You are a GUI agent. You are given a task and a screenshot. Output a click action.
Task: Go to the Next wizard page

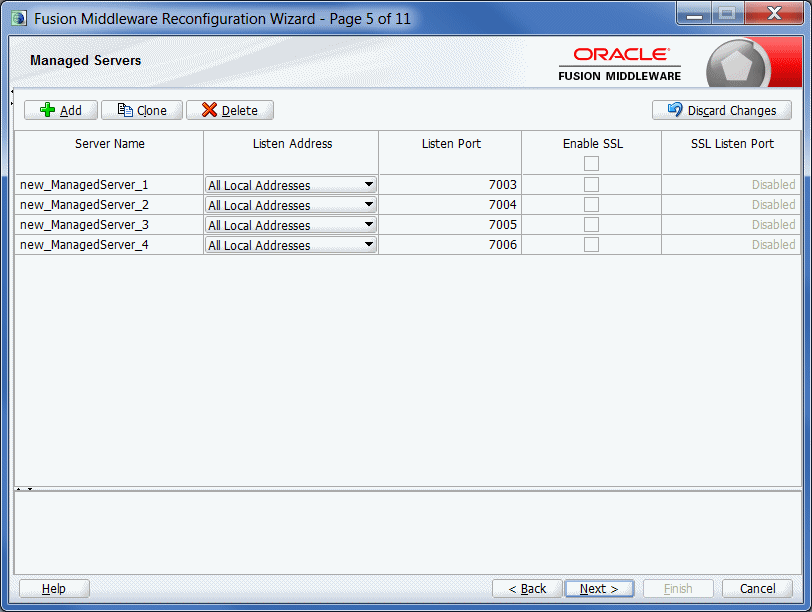tap(599, 589)
